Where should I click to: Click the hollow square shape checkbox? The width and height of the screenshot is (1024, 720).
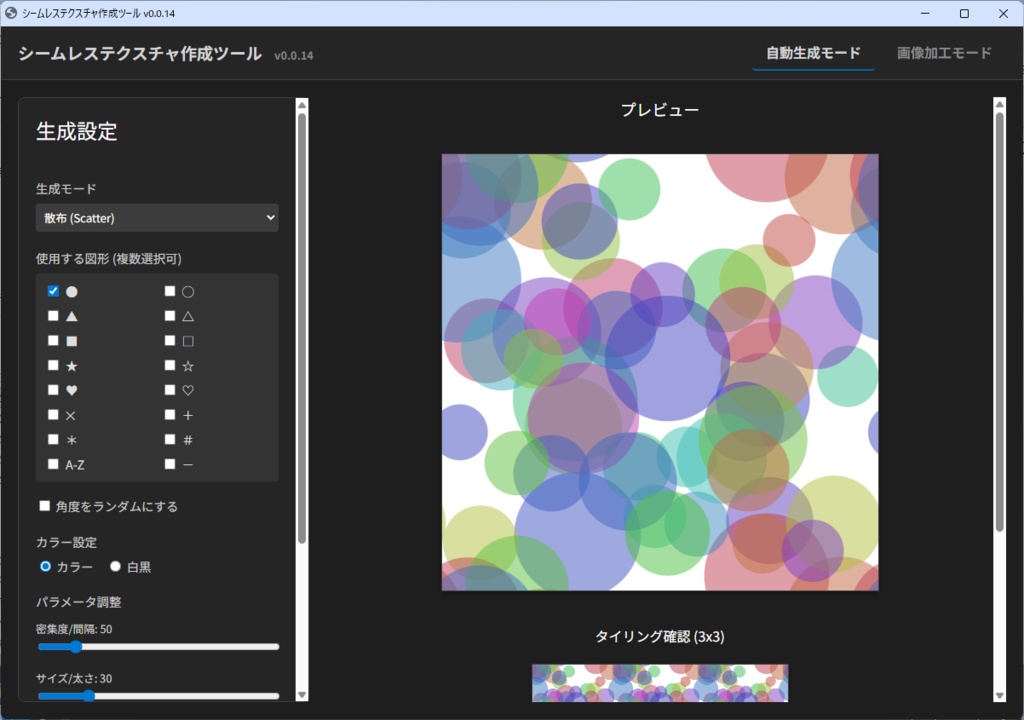(170, 340)
